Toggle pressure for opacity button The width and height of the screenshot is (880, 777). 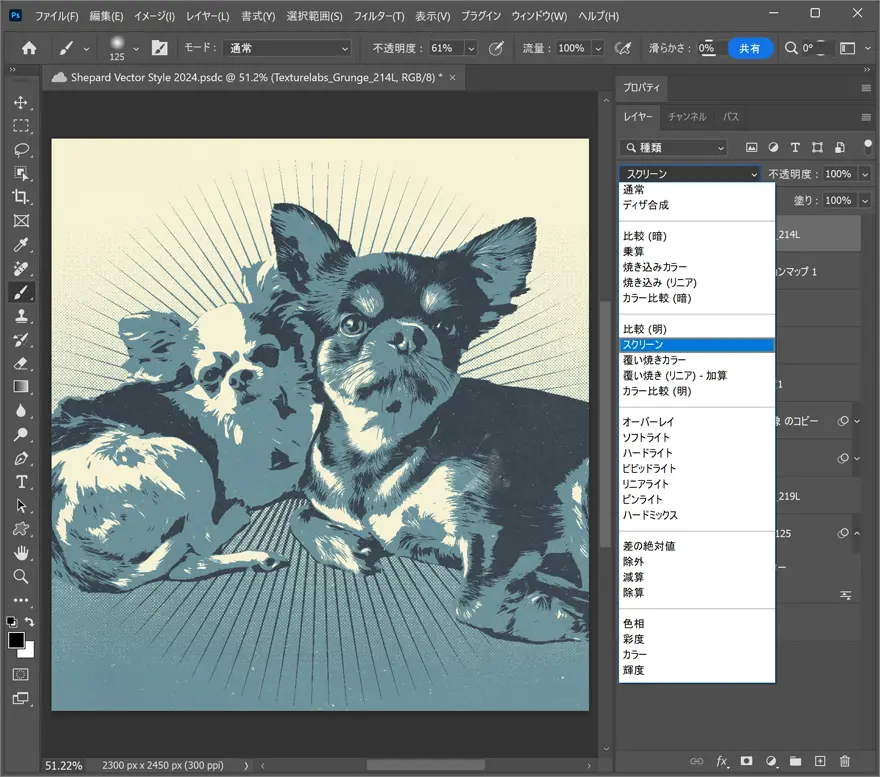tap(496, 48)
